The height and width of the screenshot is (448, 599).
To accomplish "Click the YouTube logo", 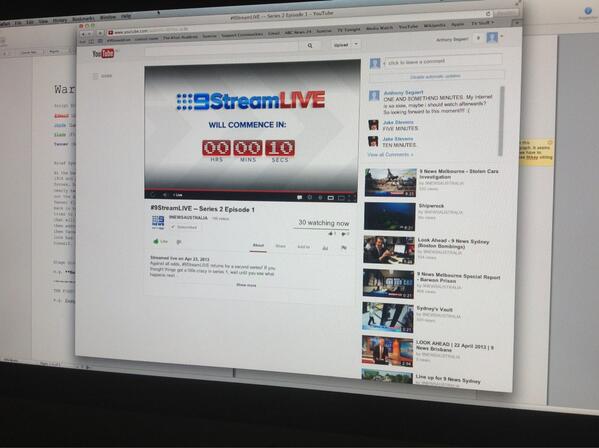I will click(103, 53).
